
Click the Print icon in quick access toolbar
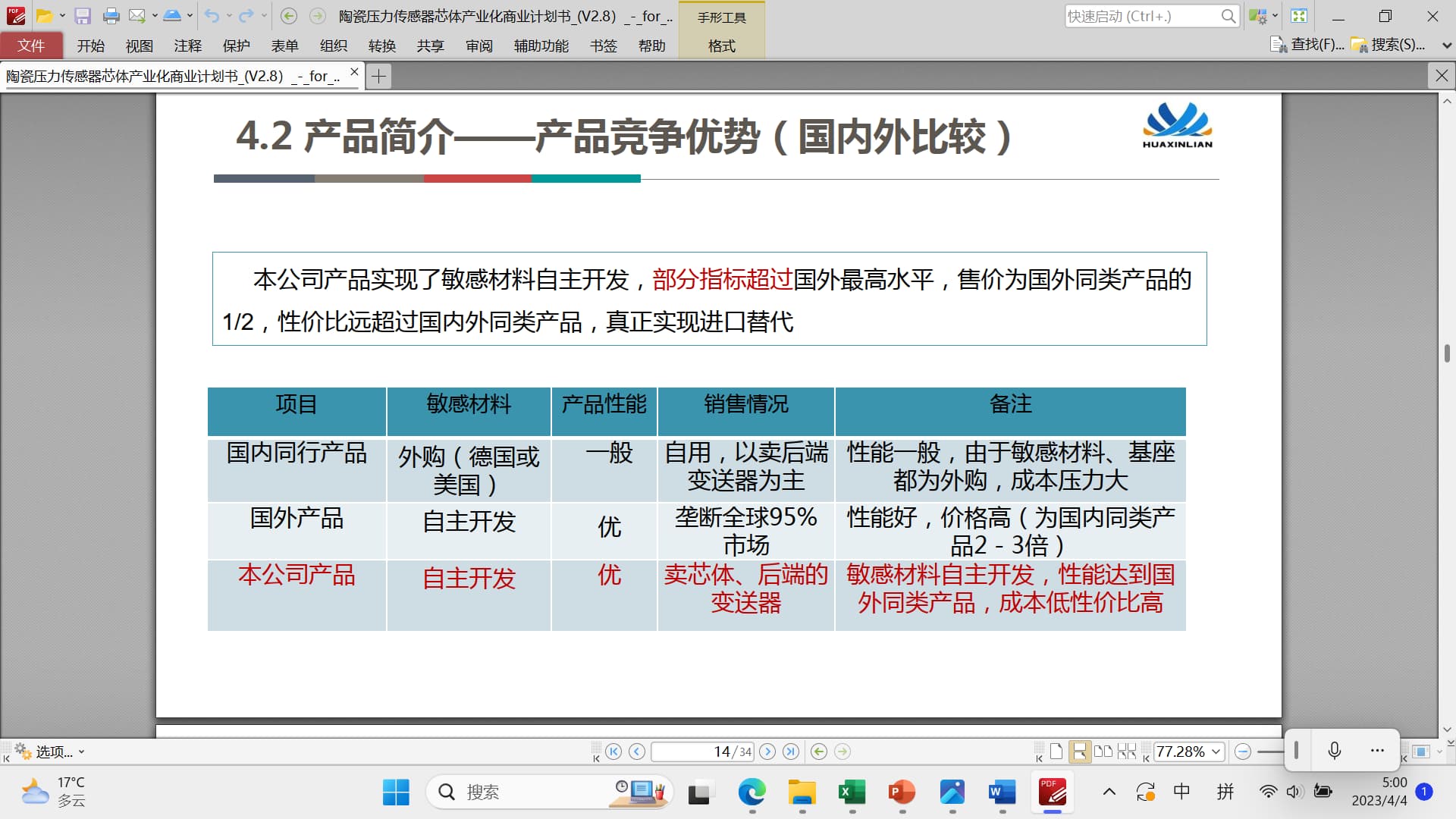pyautogui.click(x=111, y=16)
